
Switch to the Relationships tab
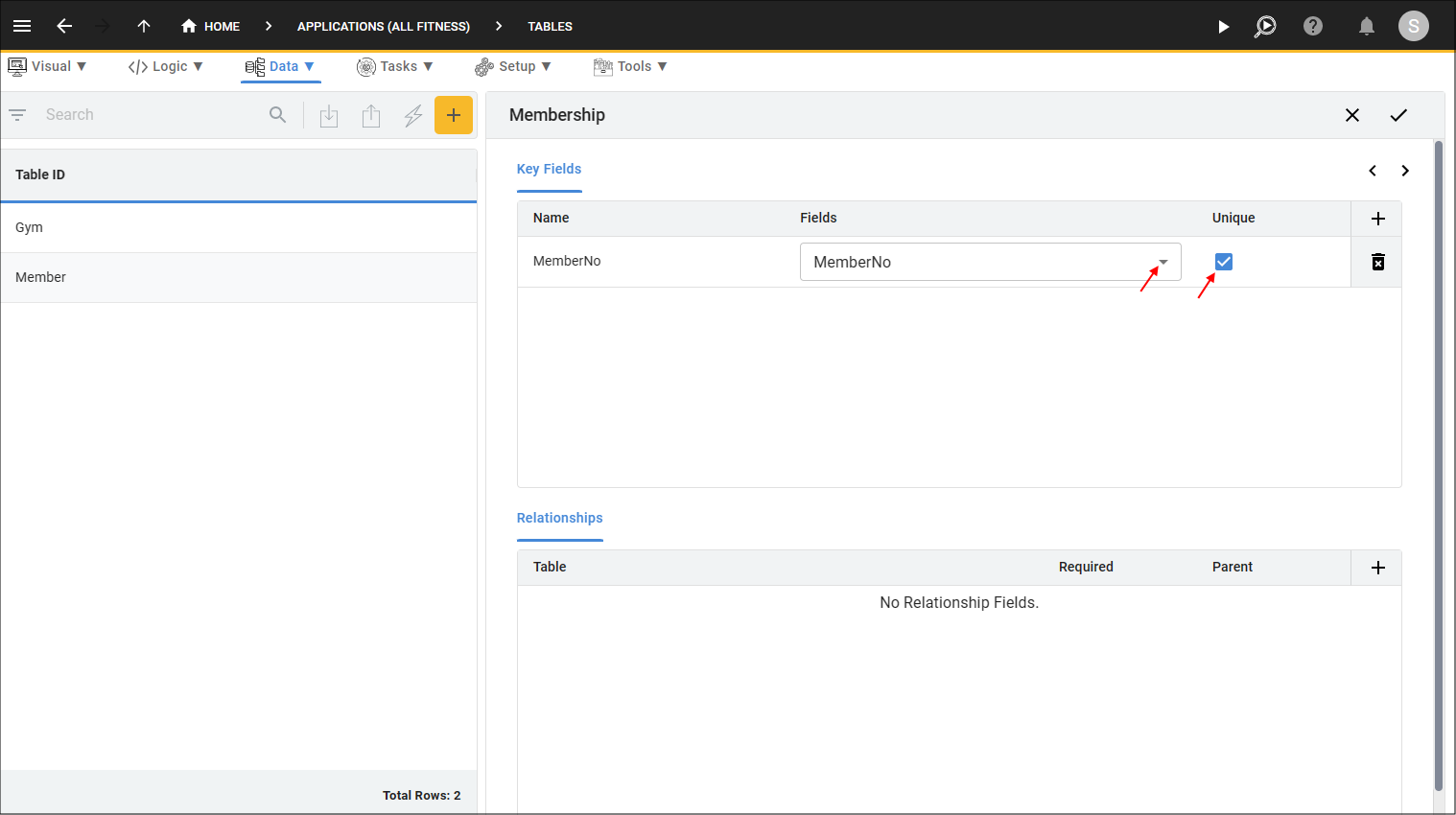coord(560,518)
